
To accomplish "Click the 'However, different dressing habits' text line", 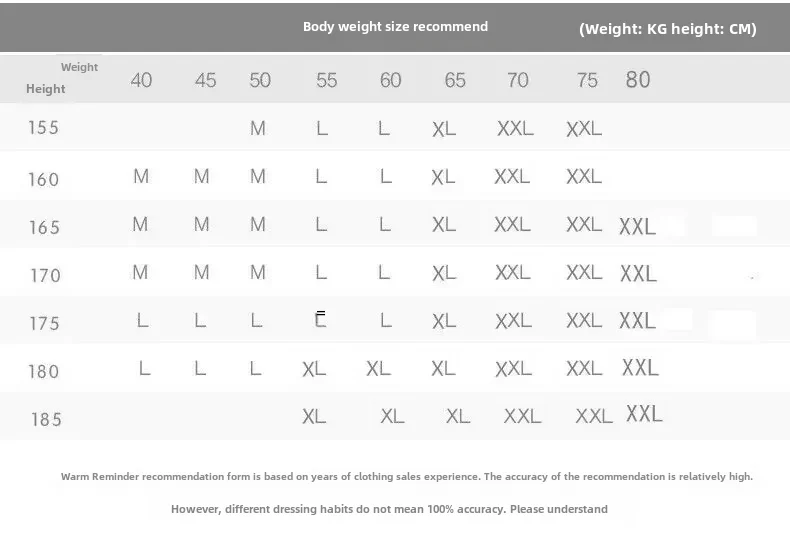I will (x=389, y=509).
